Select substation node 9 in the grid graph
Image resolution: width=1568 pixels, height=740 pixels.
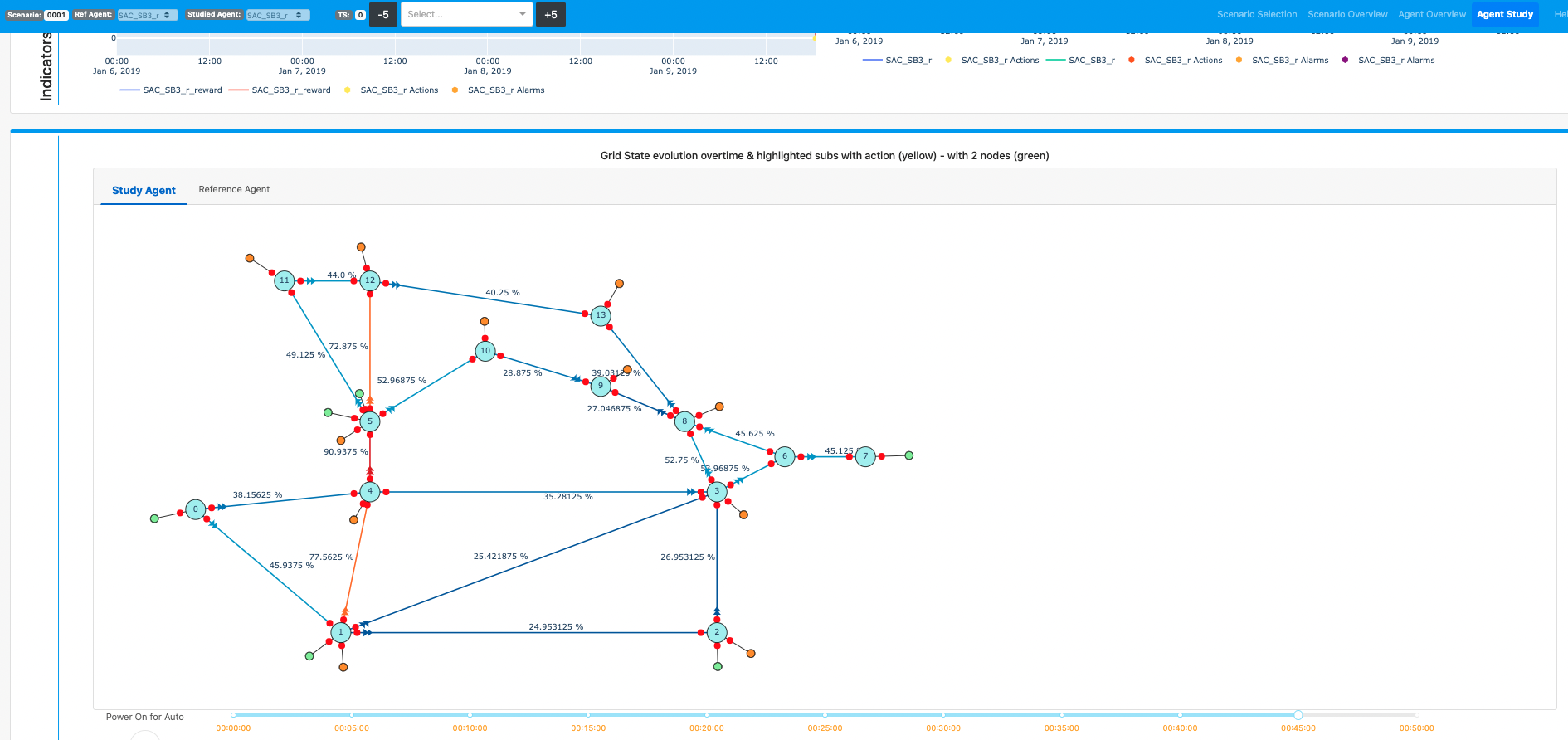601,386
